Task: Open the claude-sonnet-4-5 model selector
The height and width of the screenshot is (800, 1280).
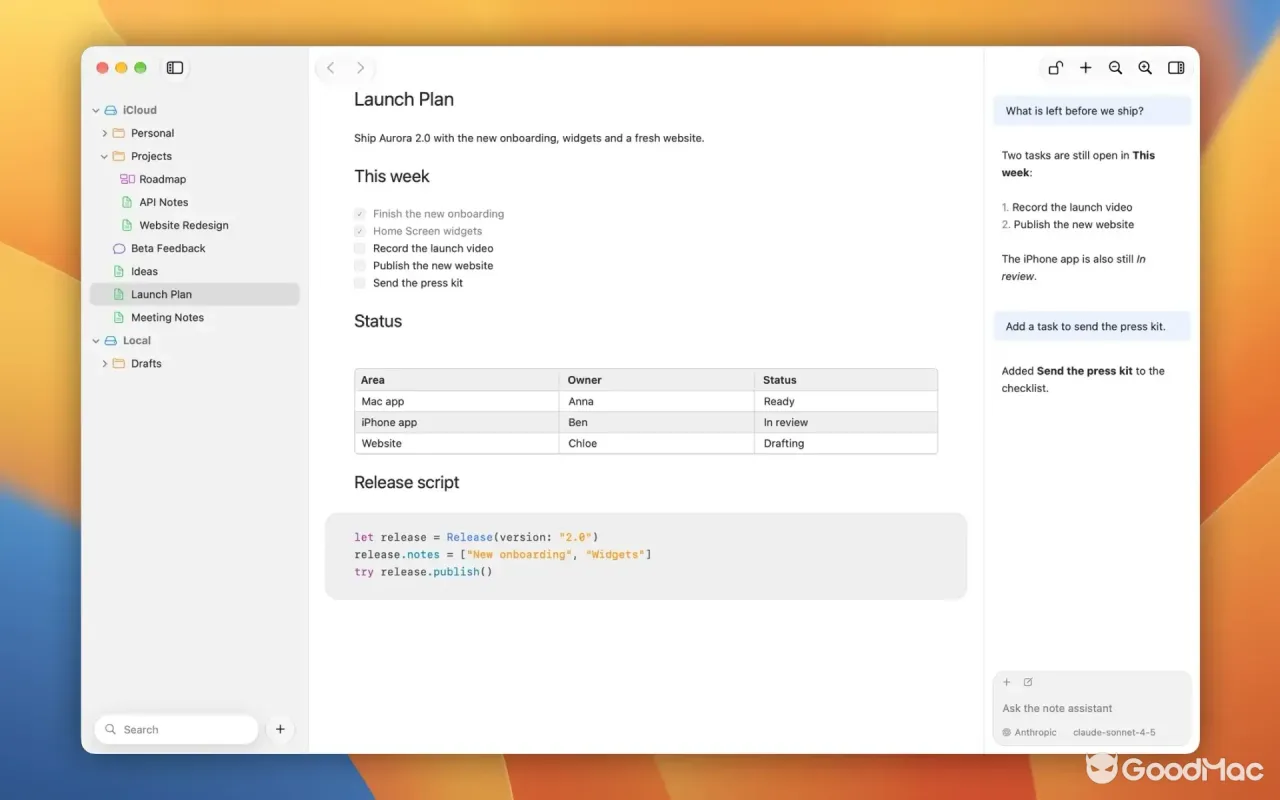Action: point(1114,732)
